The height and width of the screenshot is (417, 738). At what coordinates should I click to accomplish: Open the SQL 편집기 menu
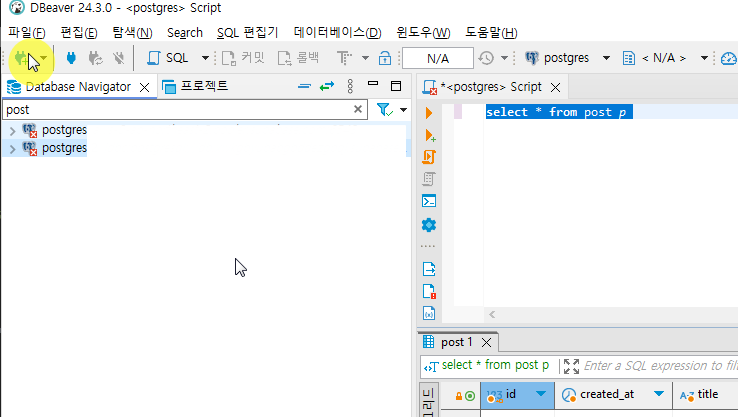click(x=248, y=32)
